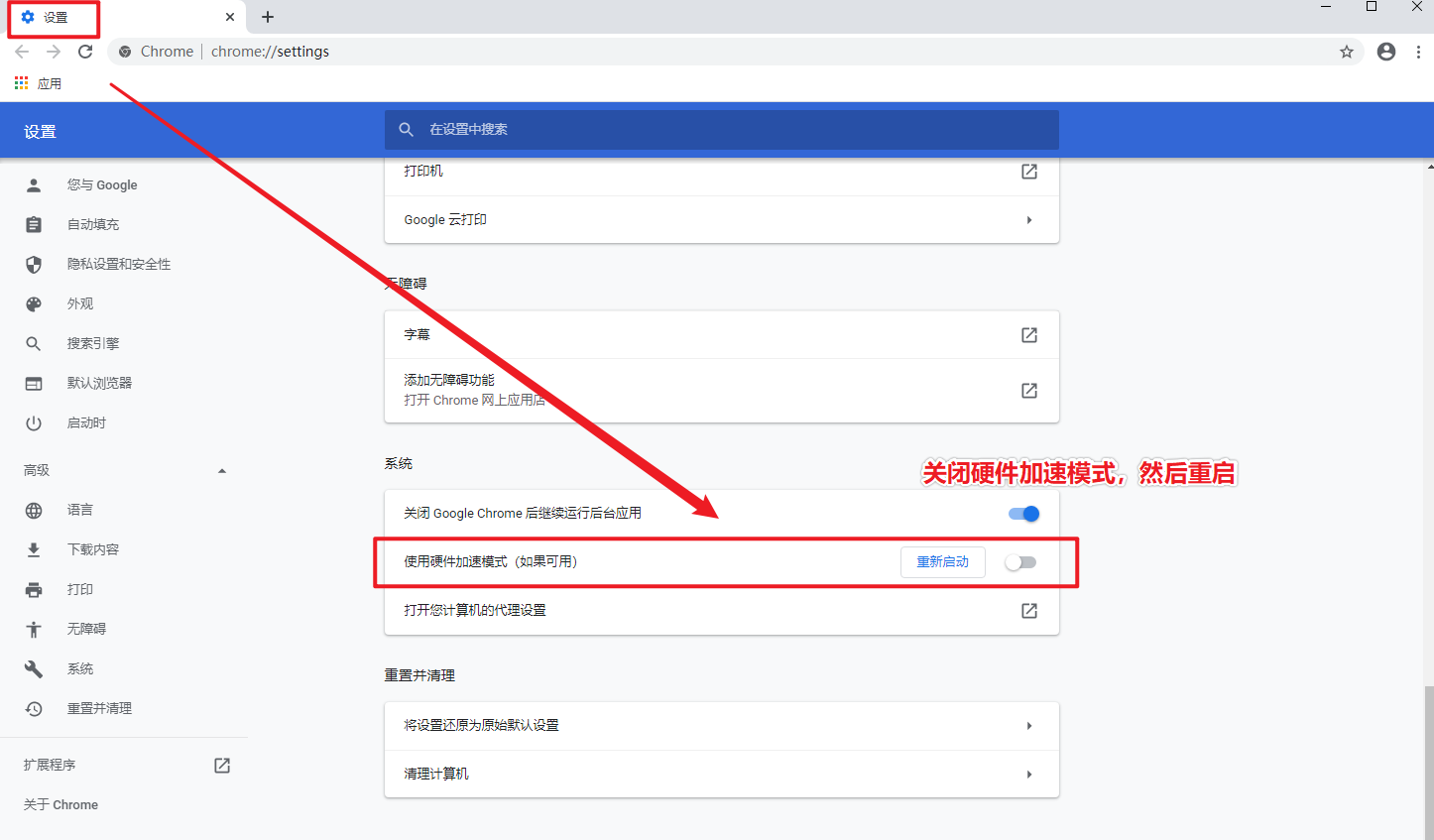Open the Apps bookmark shortcut
The height and width of the screenshot is (840, 1434).
click(38, 83)
